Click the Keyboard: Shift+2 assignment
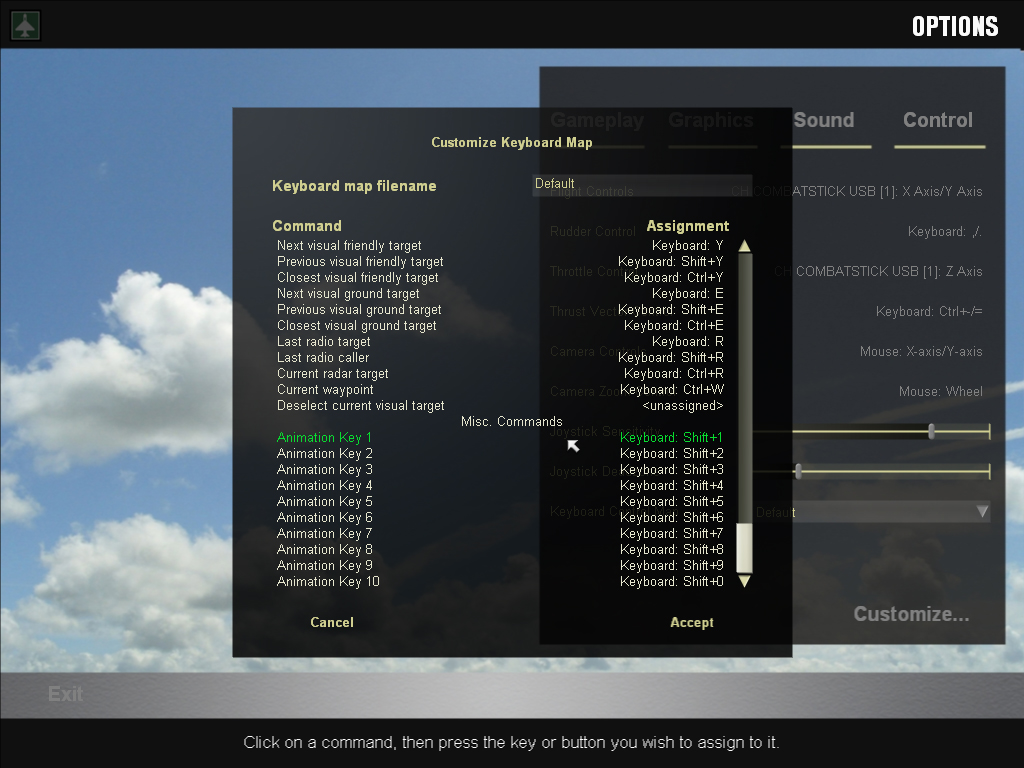The image size is (1024, 768). [671, 454]
